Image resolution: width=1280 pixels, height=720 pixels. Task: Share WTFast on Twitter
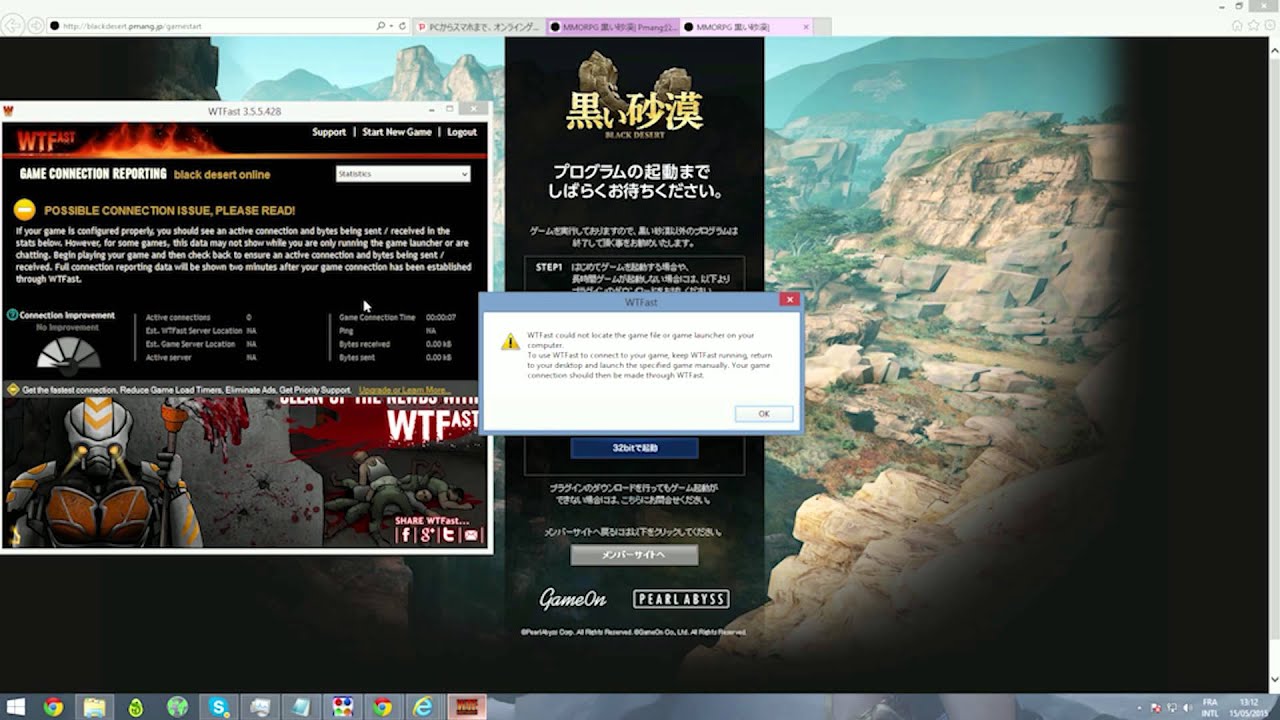[x=449, y=535]
